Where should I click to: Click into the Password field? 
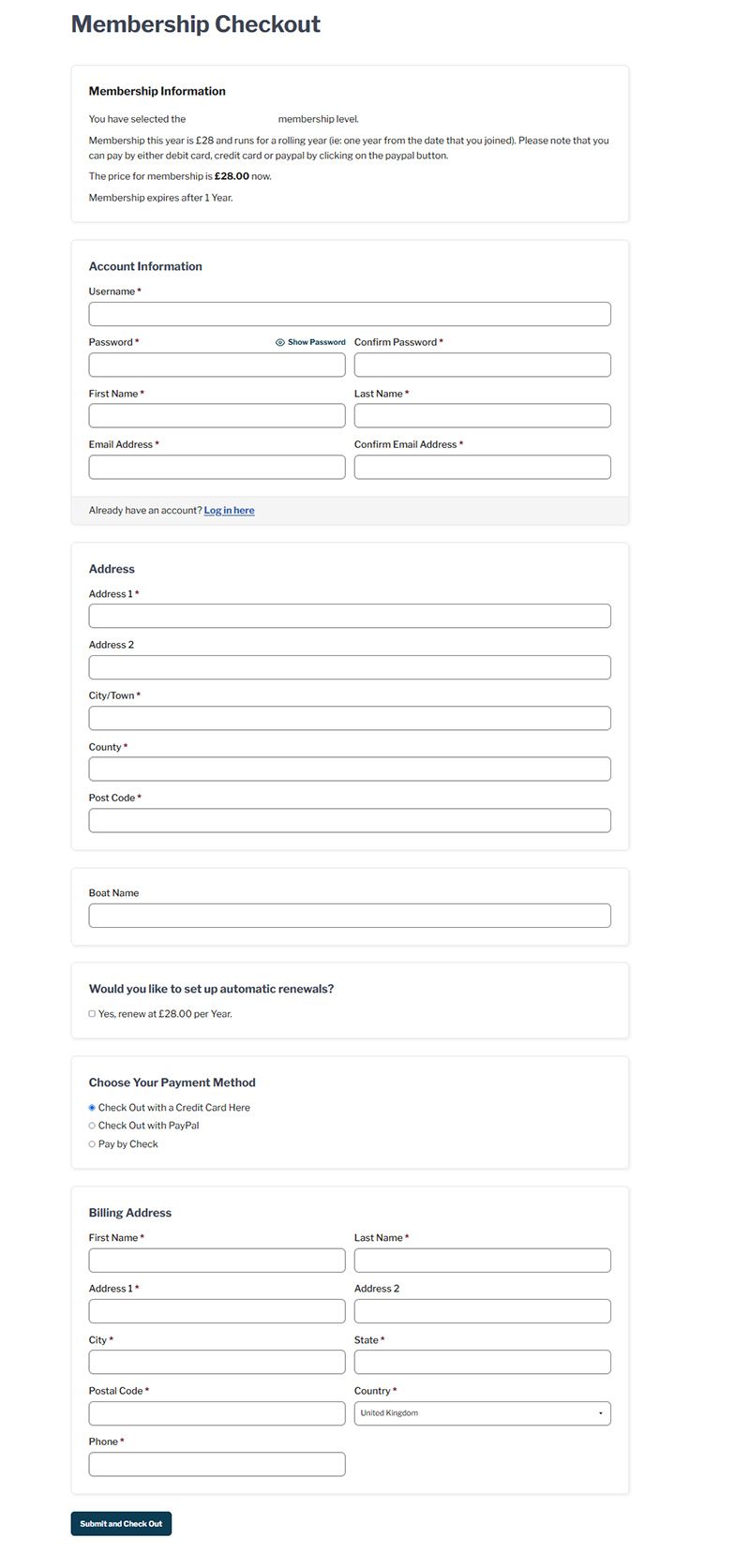point(217,366)
